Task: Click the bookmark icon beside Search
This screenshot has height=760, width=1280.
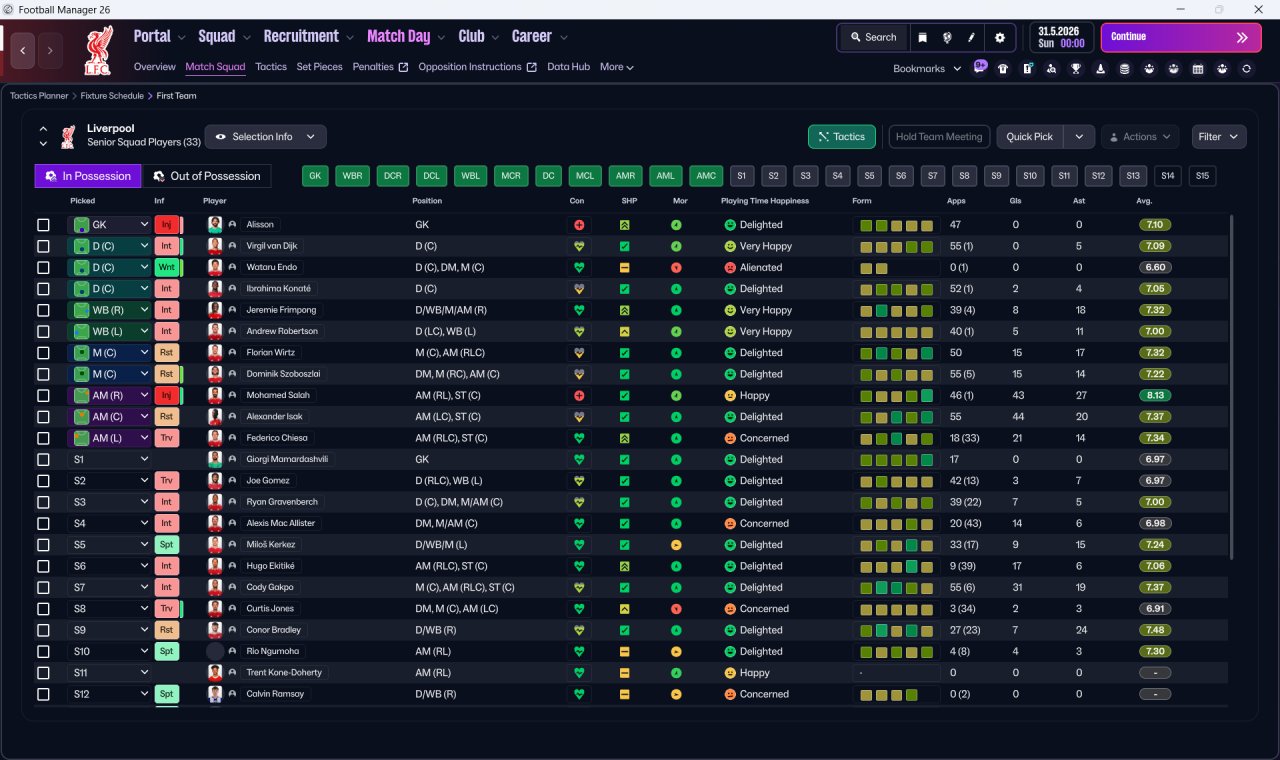Action: [922, 37]
